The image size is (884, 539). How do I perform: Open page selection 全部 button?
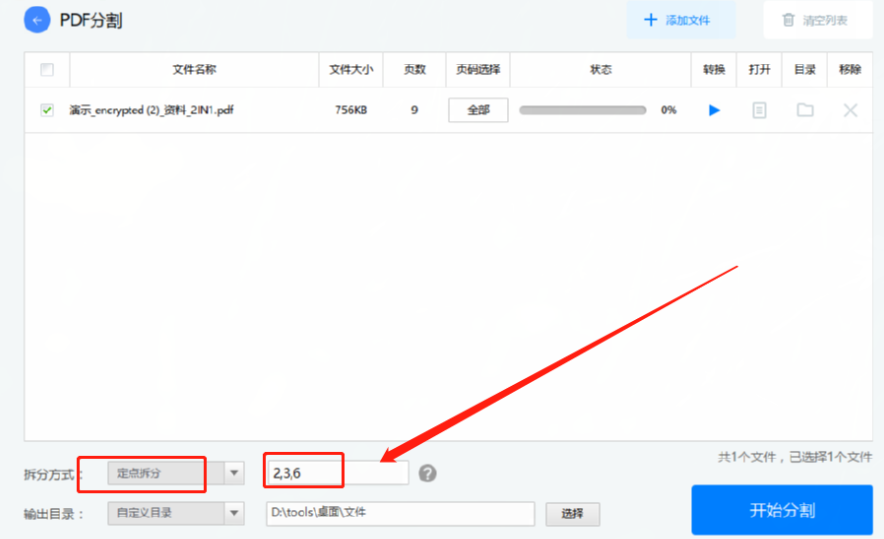pos(478,110)
